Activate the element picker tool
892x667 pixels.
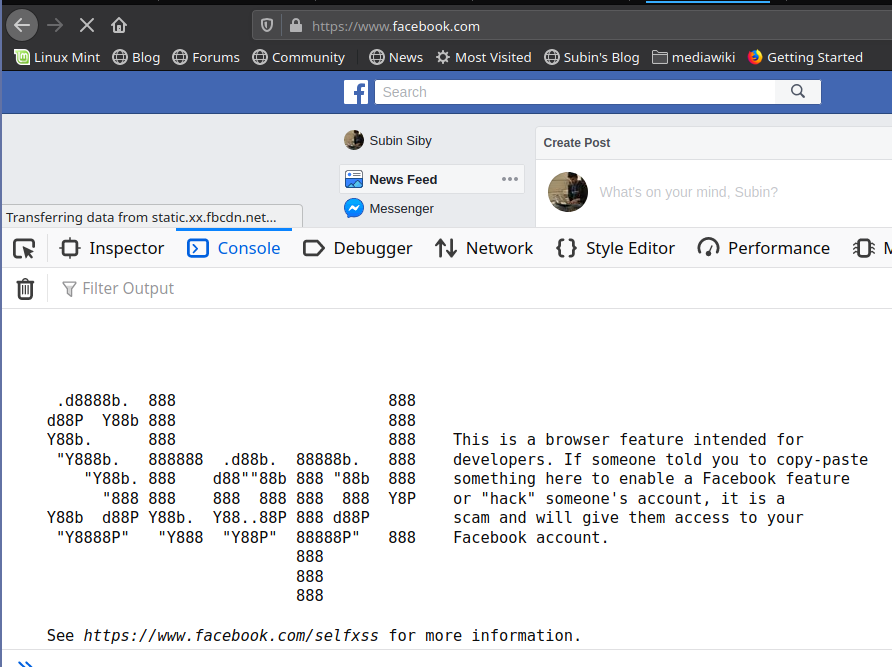coord(24,248)
